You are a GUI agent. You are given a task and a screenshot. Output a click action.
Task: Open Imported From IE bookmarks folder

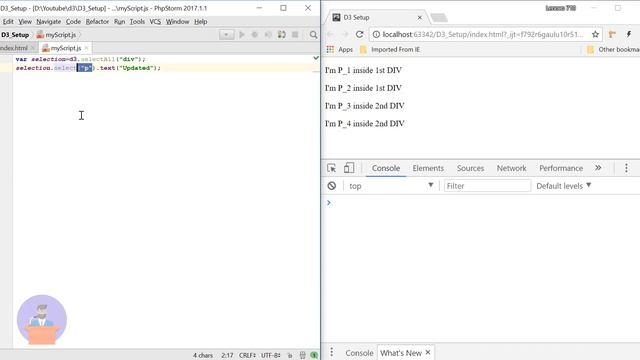[x=390, y=49]
